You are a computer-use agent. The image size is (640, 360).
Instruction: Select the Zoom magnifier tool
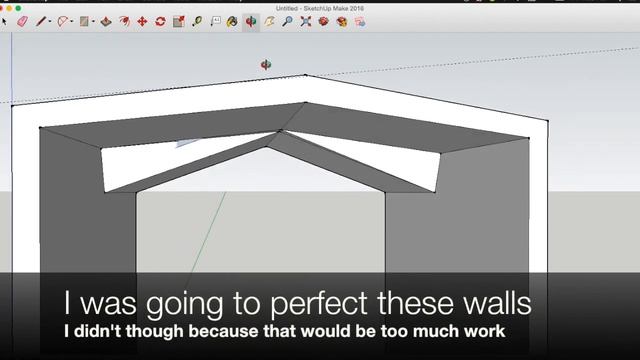287,21
